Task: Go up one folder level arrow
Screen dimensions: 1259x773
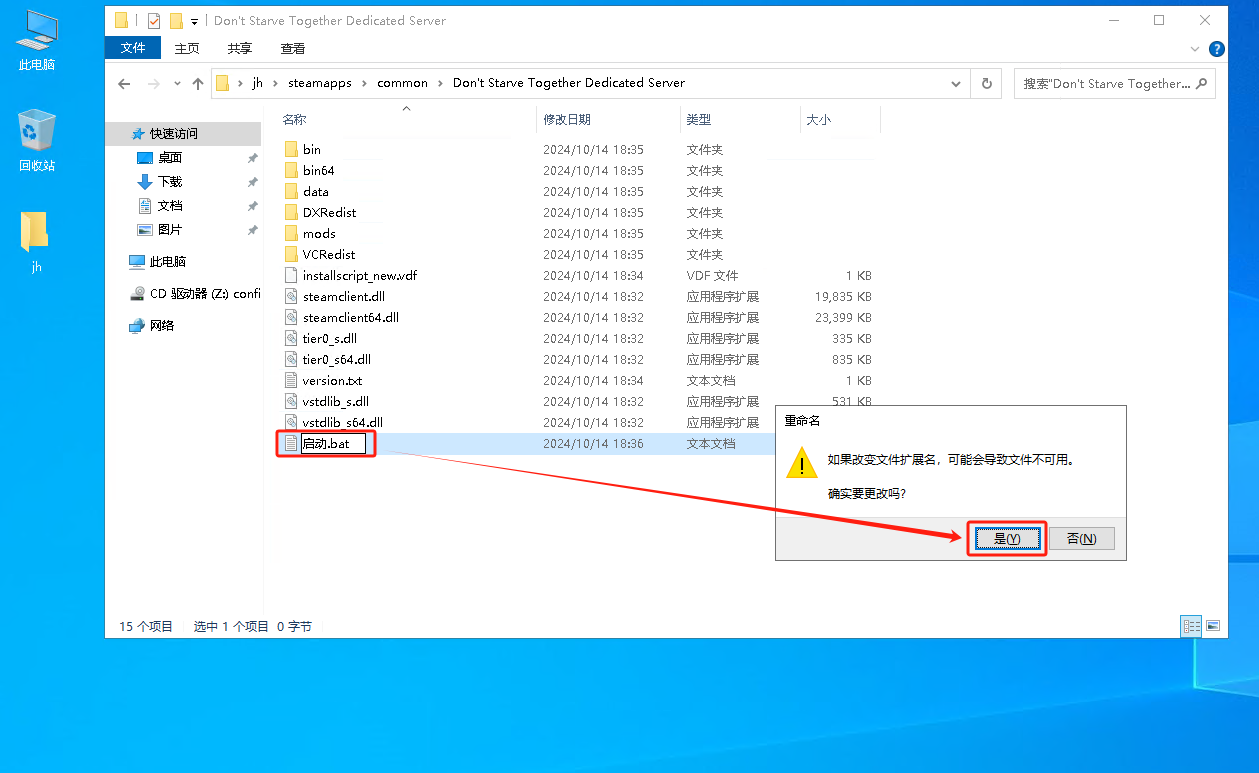Action: point(198,83)
